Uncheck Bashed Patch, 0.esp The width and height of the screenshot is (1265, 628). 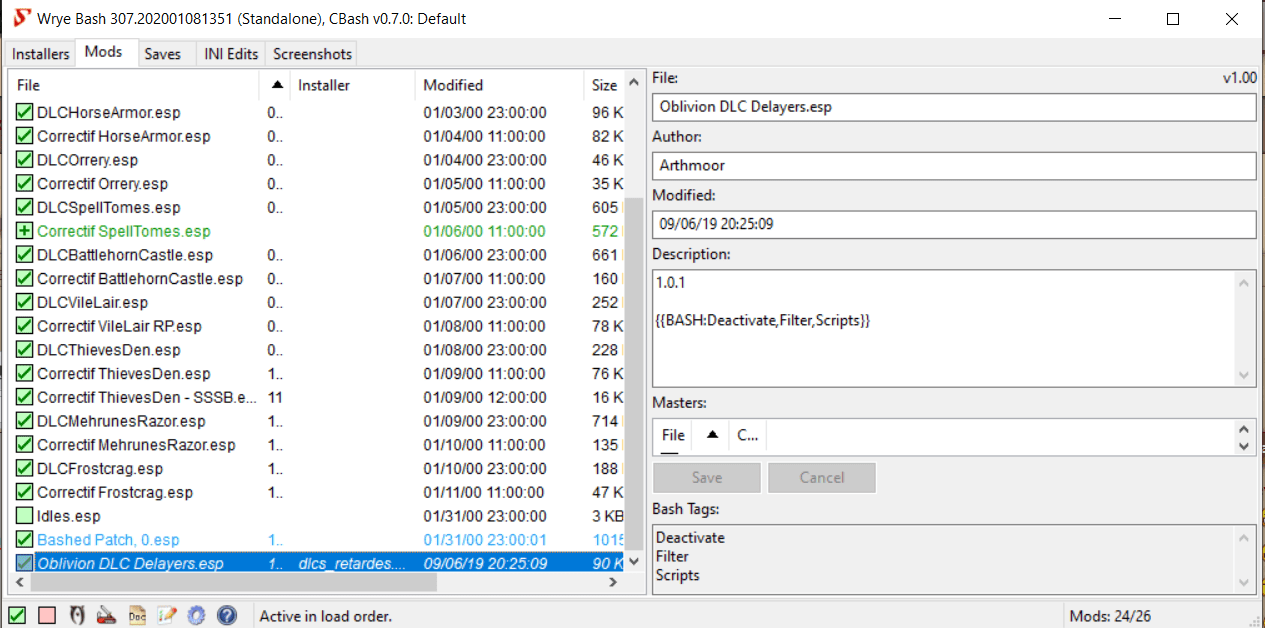25,540
